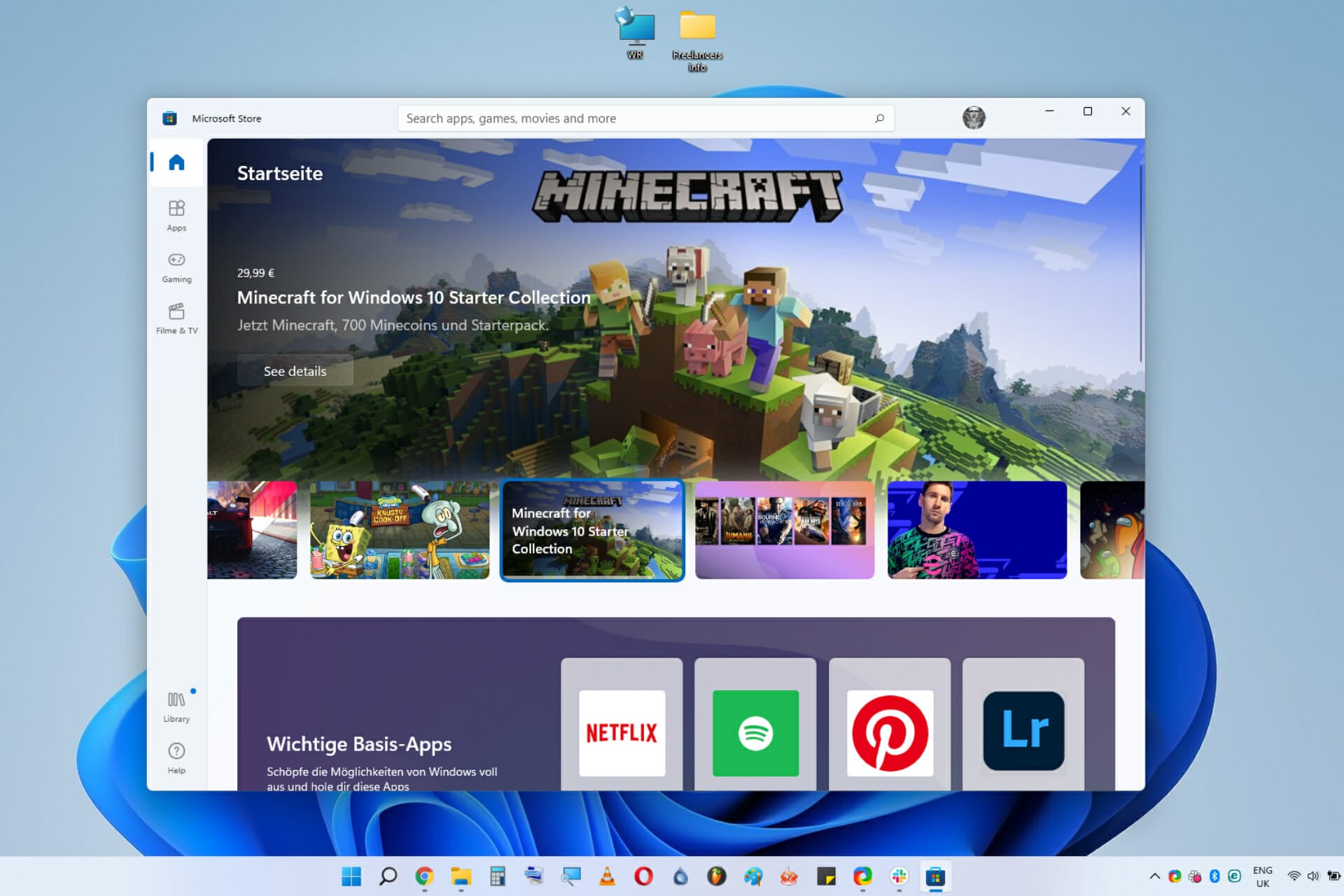Launch VLC media player from the taskbar
This screenshot has width=1344, height=896.
point(607,877)
